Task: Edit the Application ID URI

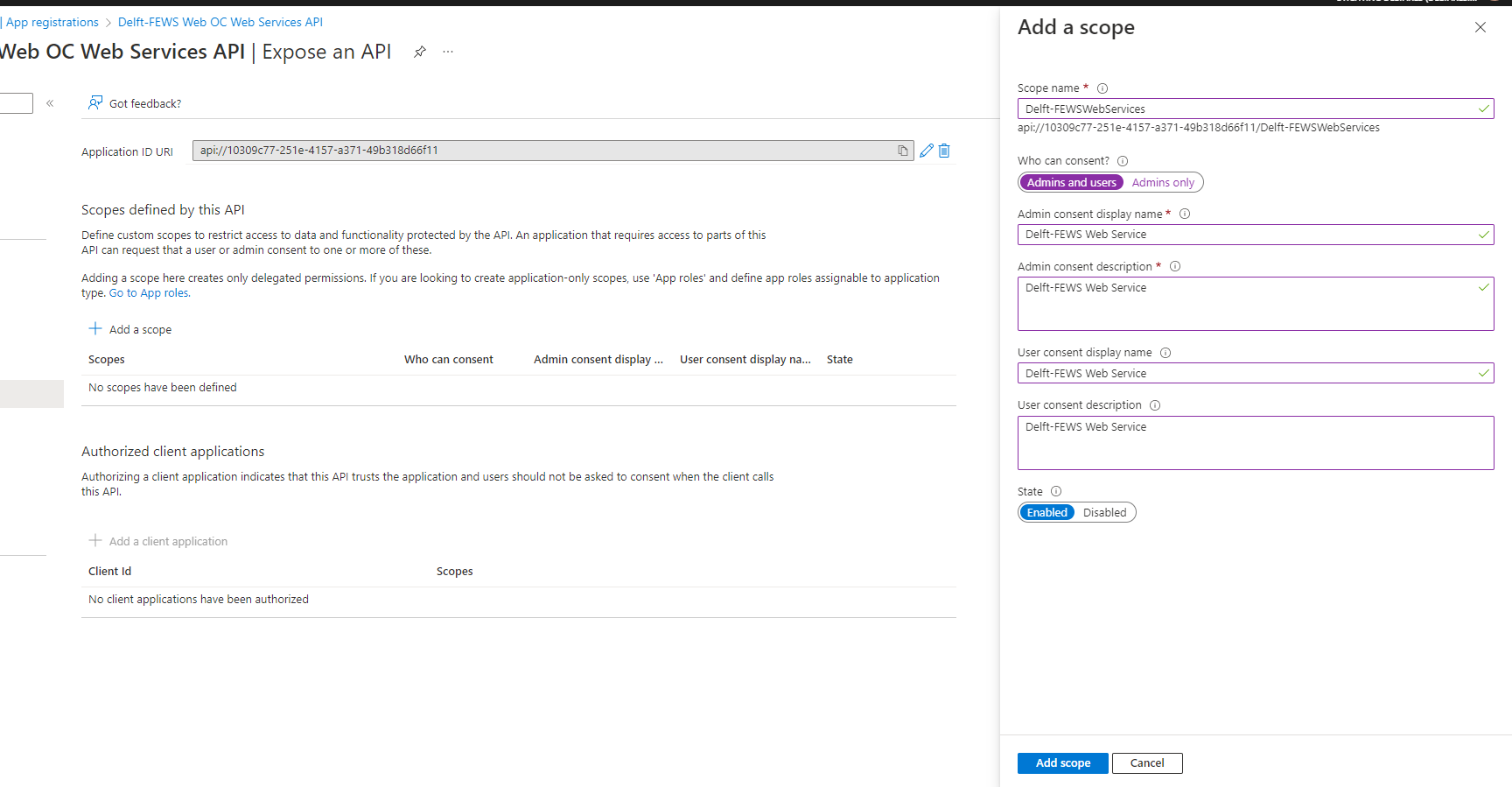Action: pos(927,151)
